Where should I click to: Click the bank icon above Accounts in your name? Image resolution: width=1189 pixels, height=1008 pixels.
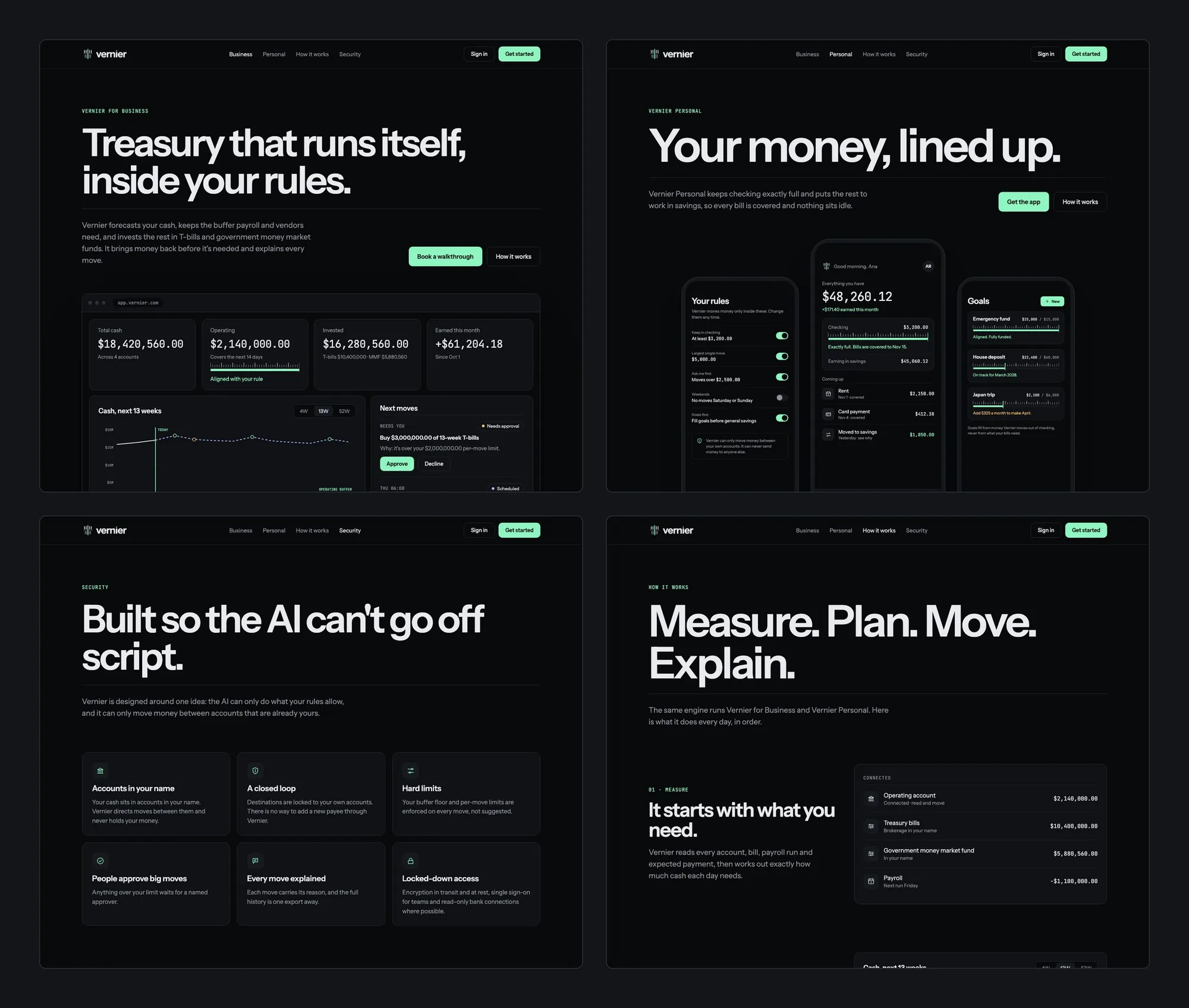click(100, 771)
